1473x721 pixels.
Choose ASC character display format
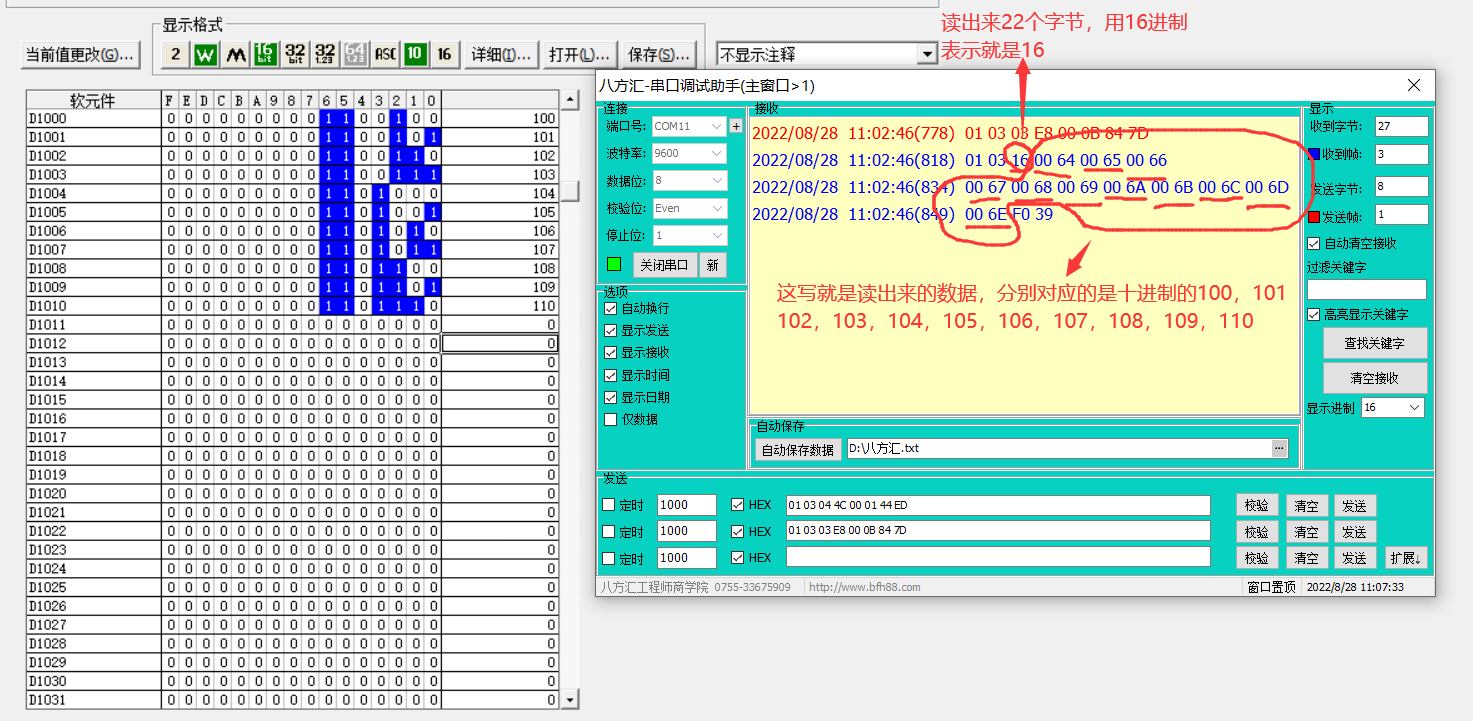tap(385, 54)
